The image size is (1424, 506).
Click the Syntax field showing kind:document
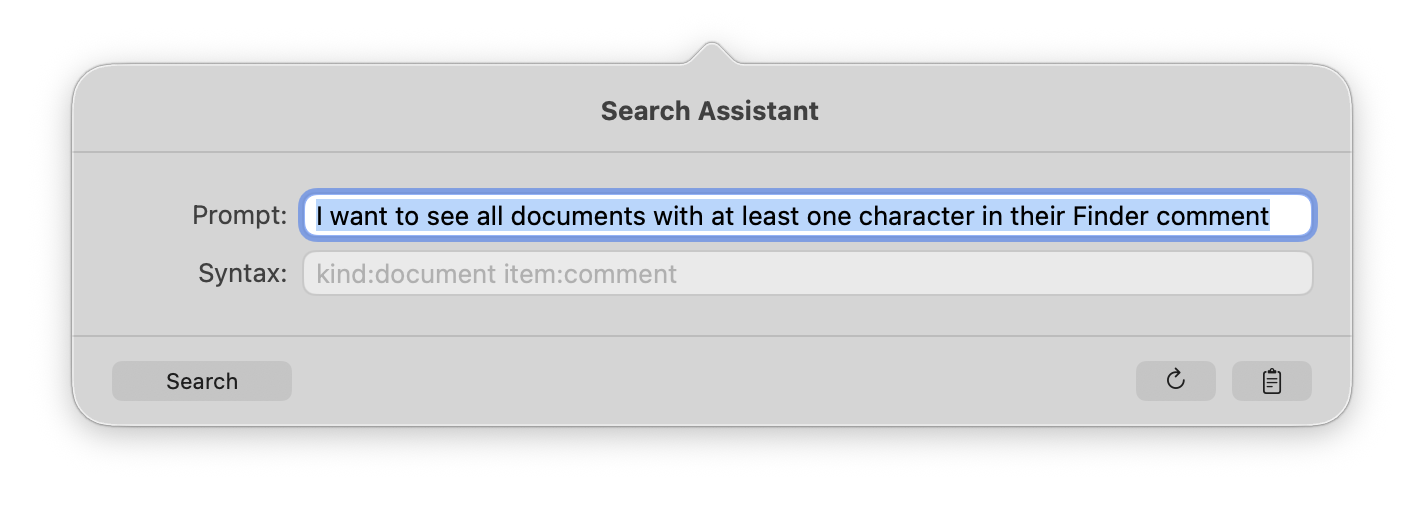[808, 273]
